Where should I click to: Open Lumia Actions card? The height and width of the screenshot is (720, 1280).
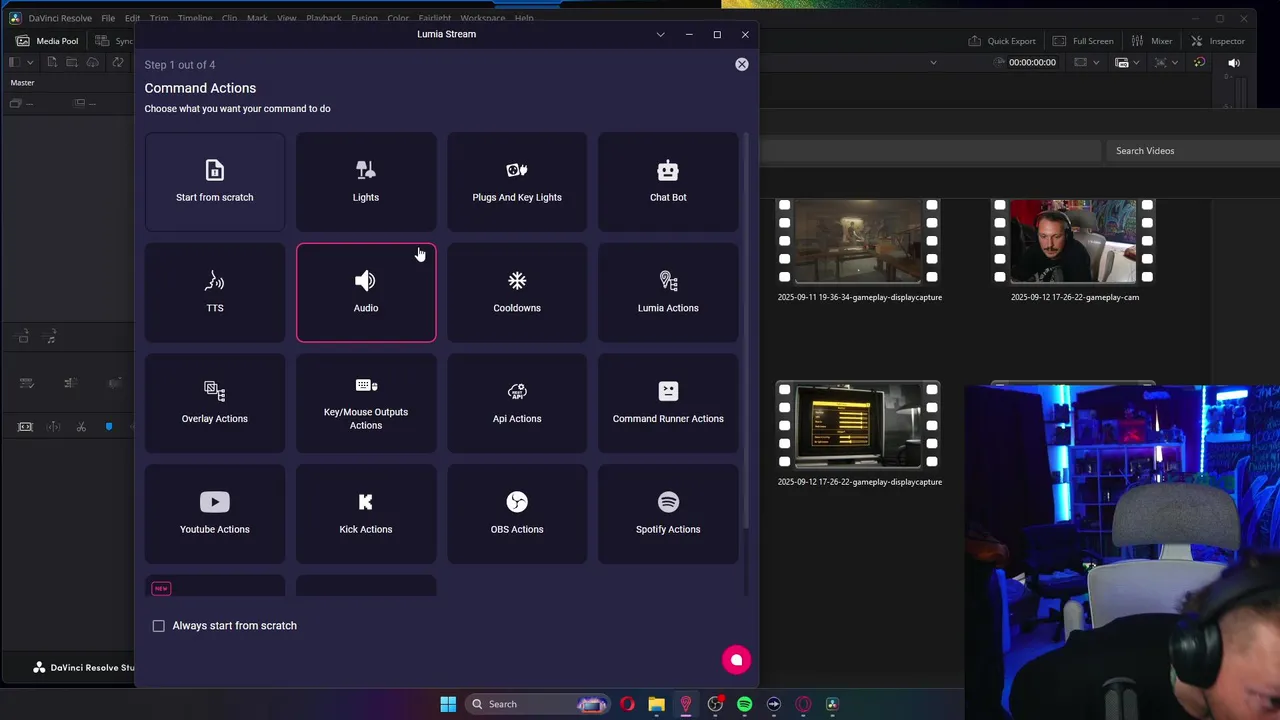pos(668,293)
